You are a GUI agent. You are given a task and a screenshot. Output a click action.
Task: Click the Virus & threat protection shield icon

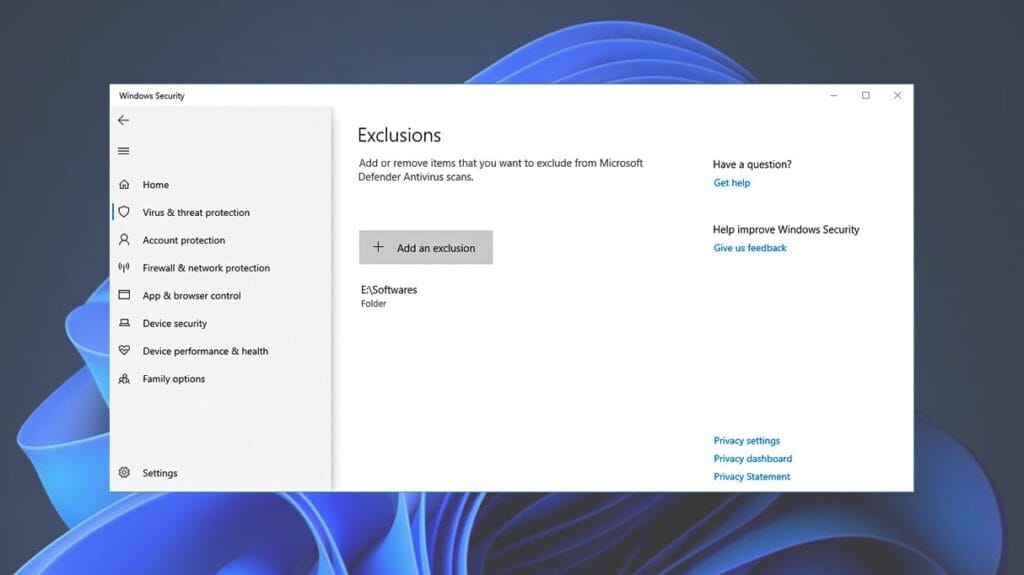(x=124, y=212)
